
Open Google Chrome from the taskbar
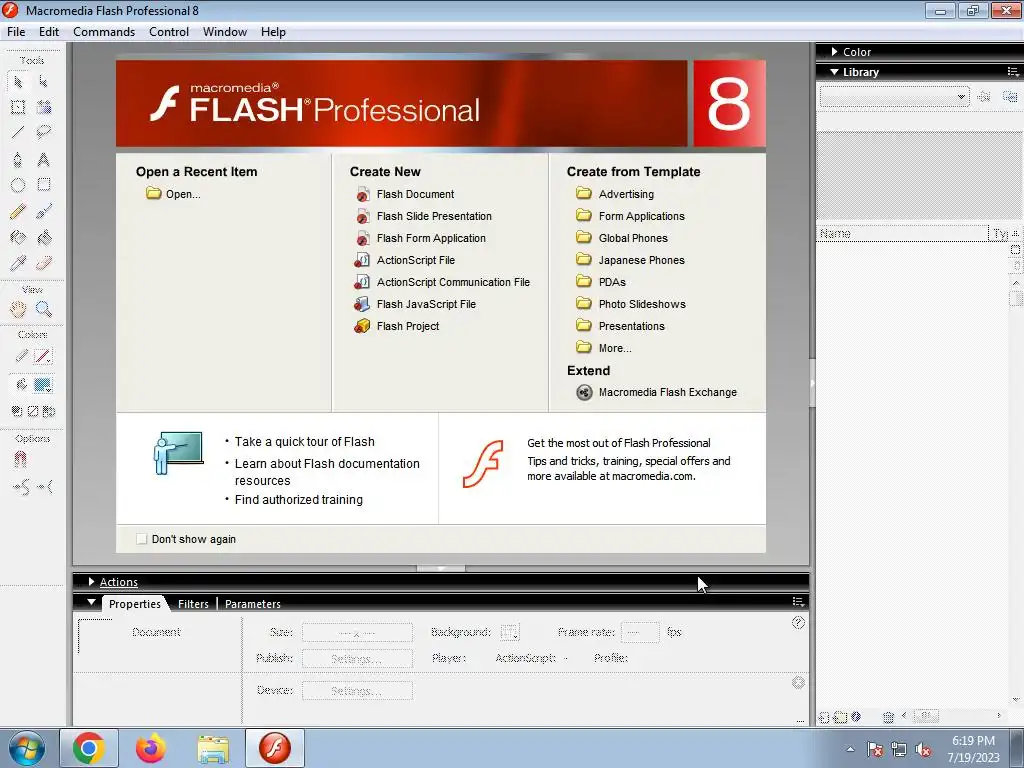coord(89,748)
